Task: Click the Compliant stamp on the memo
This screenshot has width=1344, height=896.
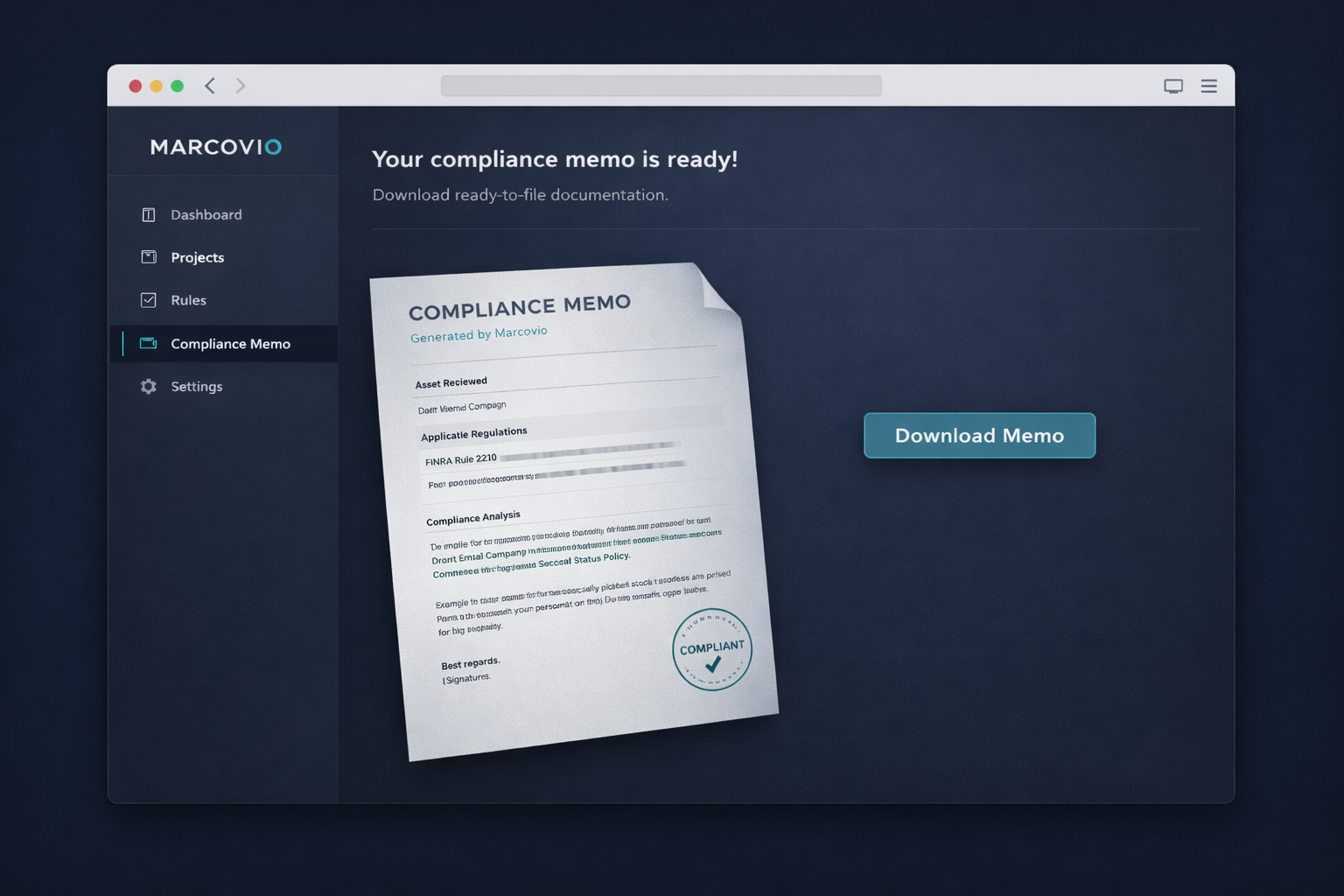Action: coord(712,650)
